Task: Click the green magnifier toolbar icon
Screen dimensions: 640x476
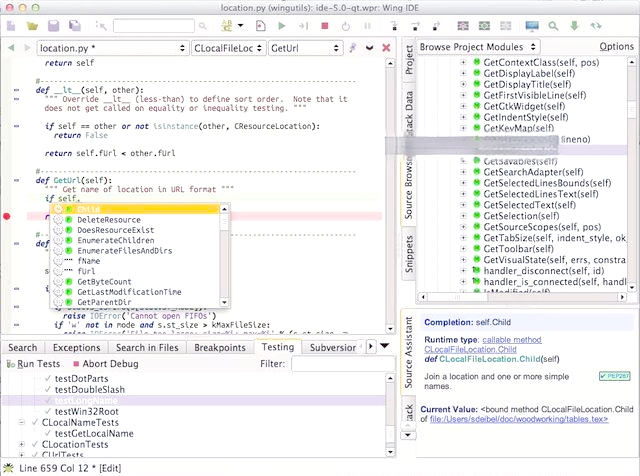Action: point(553,26)
